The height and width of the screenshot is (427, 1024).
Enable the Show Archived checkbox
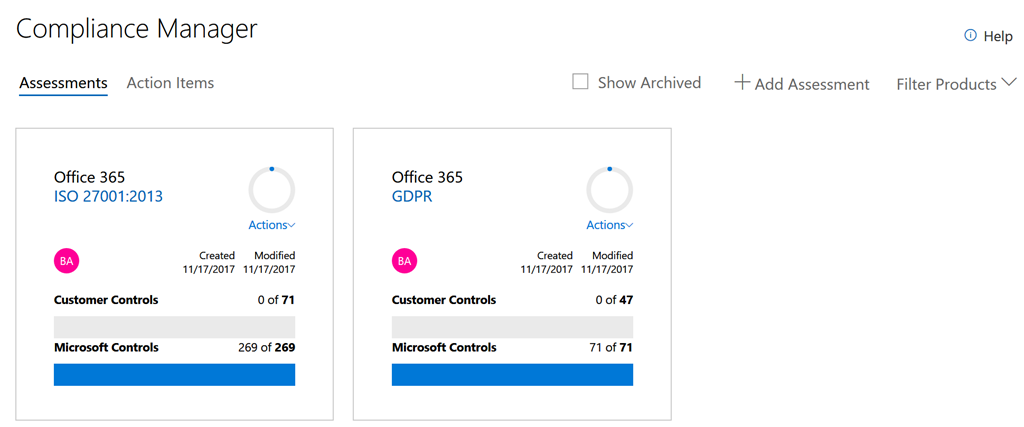tap(580, 82)
